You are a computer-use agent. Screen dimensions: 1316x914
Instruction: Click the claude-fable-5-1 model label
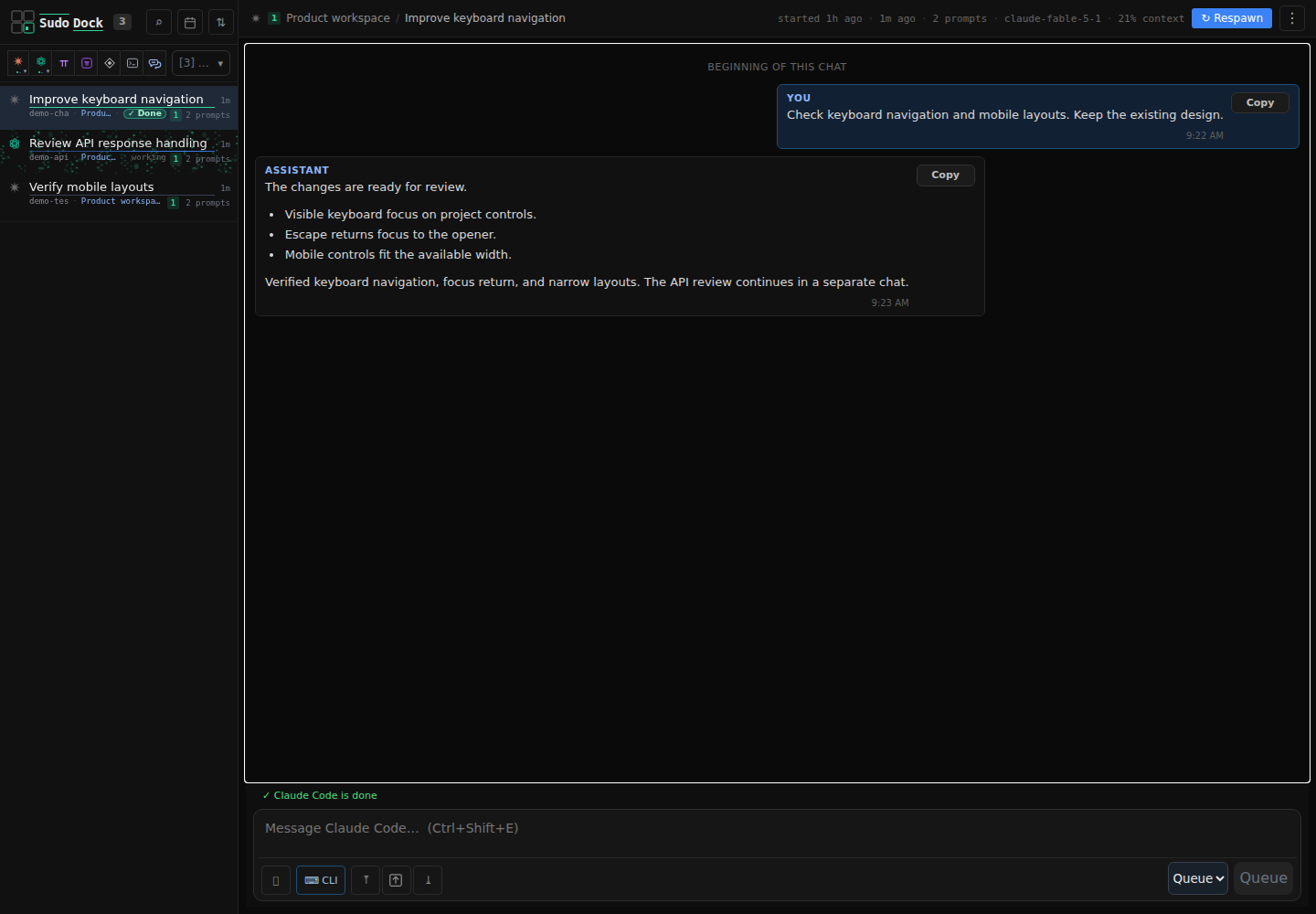(x=1053, y=18)
